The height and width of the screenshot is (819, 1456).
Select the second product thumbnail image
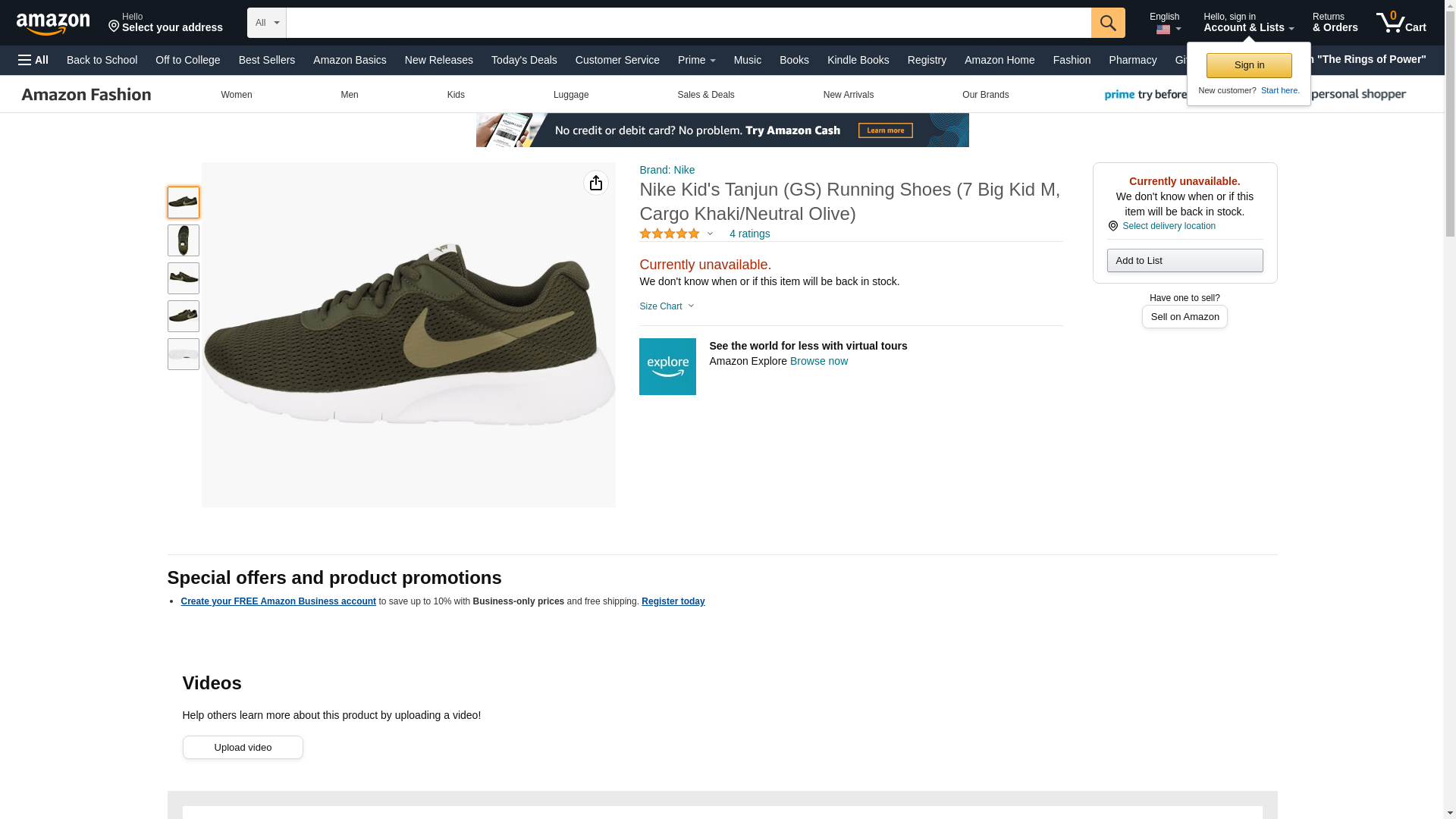click(x=183, y=240)
